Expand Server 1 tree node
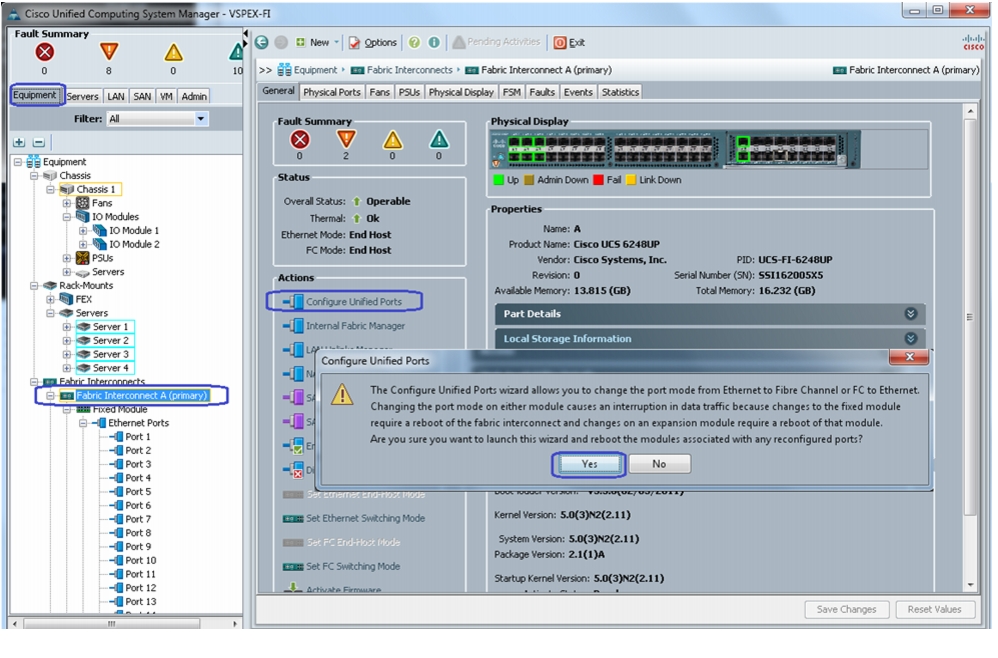The image size is (998, 658). pyautogui.click(x=67, y=327)
